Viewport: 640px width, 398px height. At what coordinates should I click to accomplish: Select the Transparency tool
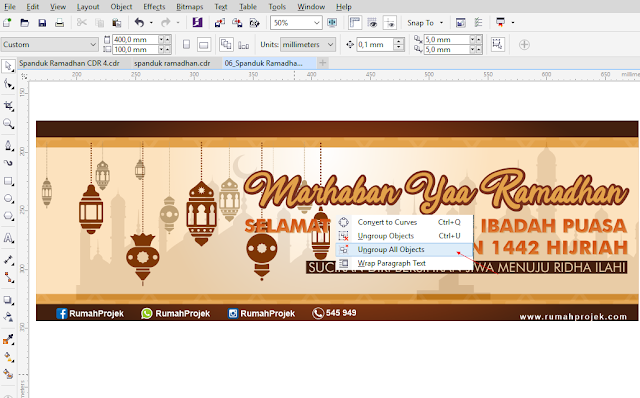(x=8, y=318)
